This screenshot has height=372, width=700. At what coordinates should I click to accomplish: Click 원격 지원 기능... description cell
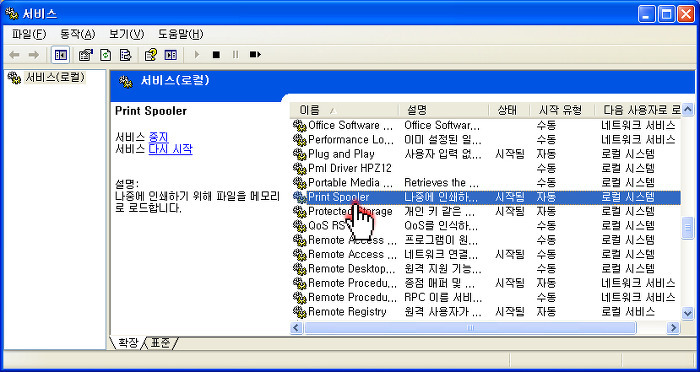pyautogui.click(x=442, y=269)
